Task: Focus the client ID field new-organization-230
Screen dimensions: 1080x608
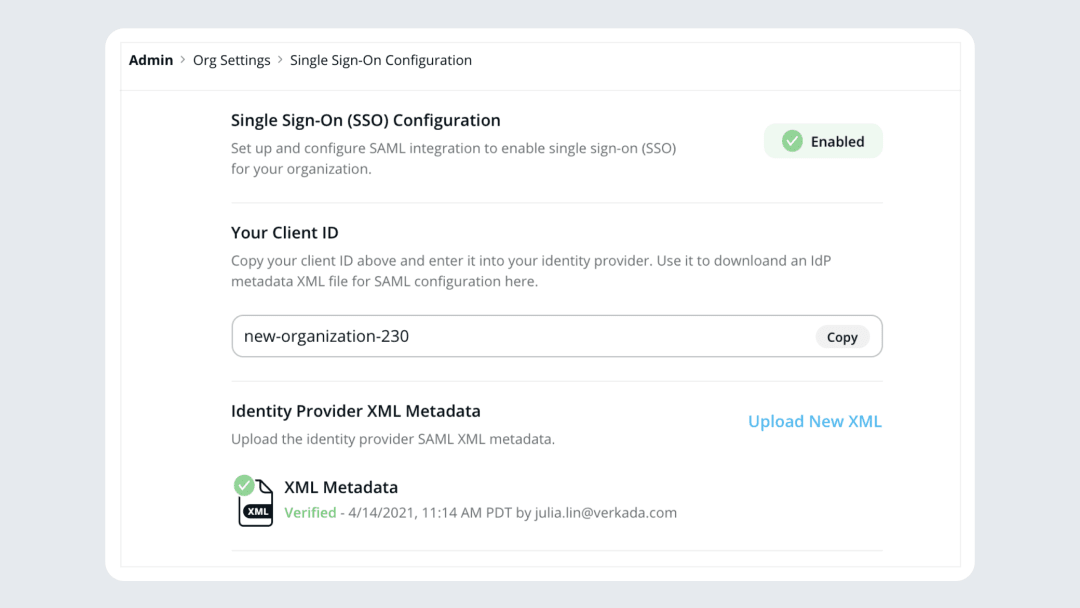Action: tap(557, 336)
